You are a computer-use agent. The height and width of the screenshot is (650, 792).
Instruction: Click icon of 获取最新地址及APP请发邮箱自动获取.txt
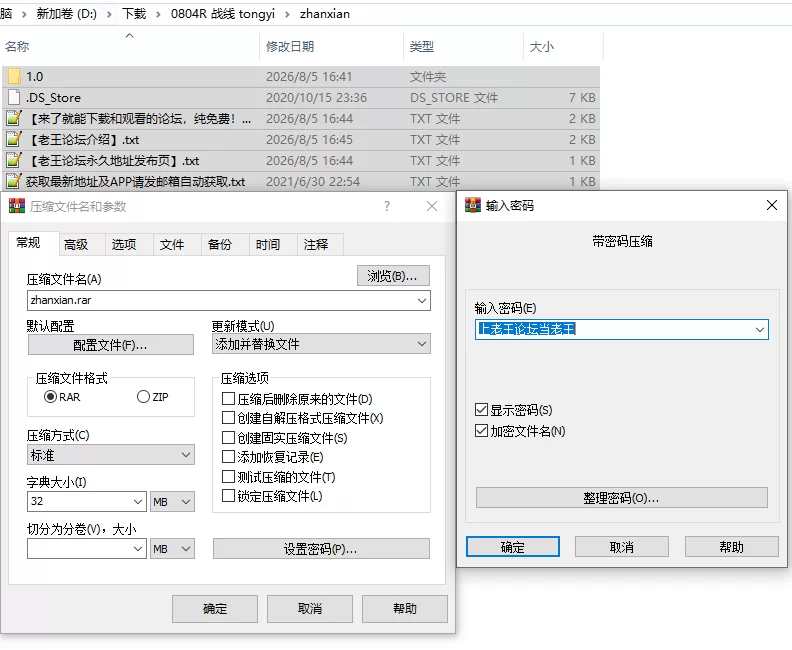tap(14, 181)
